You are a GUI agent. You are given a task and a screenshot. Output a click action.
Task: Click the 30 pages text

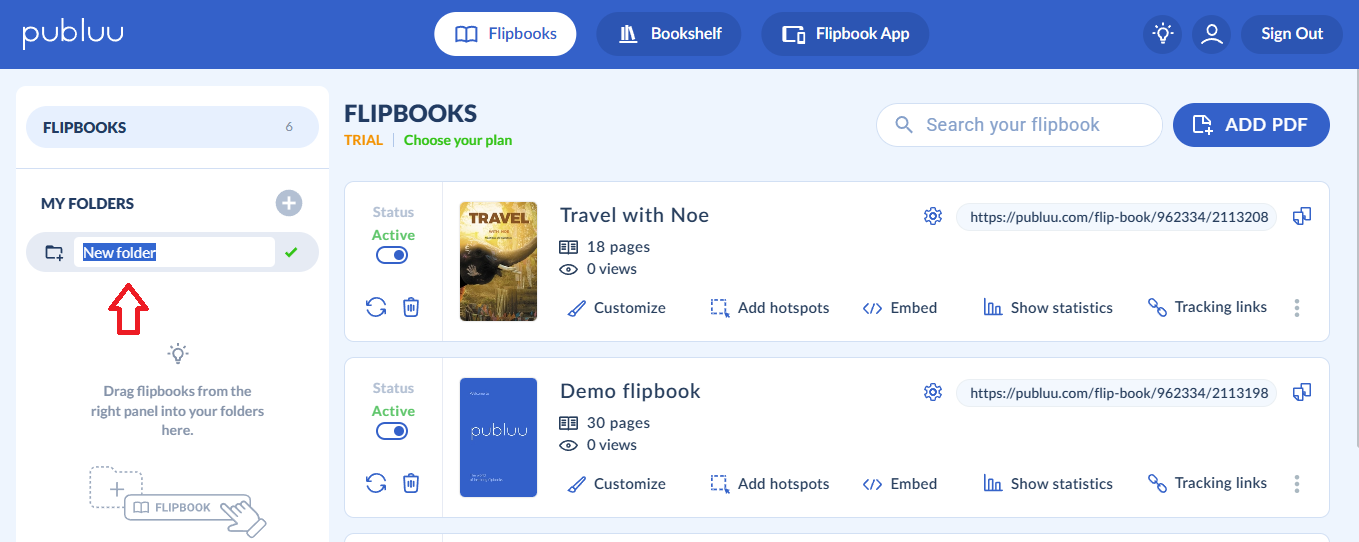click(619, 422)
